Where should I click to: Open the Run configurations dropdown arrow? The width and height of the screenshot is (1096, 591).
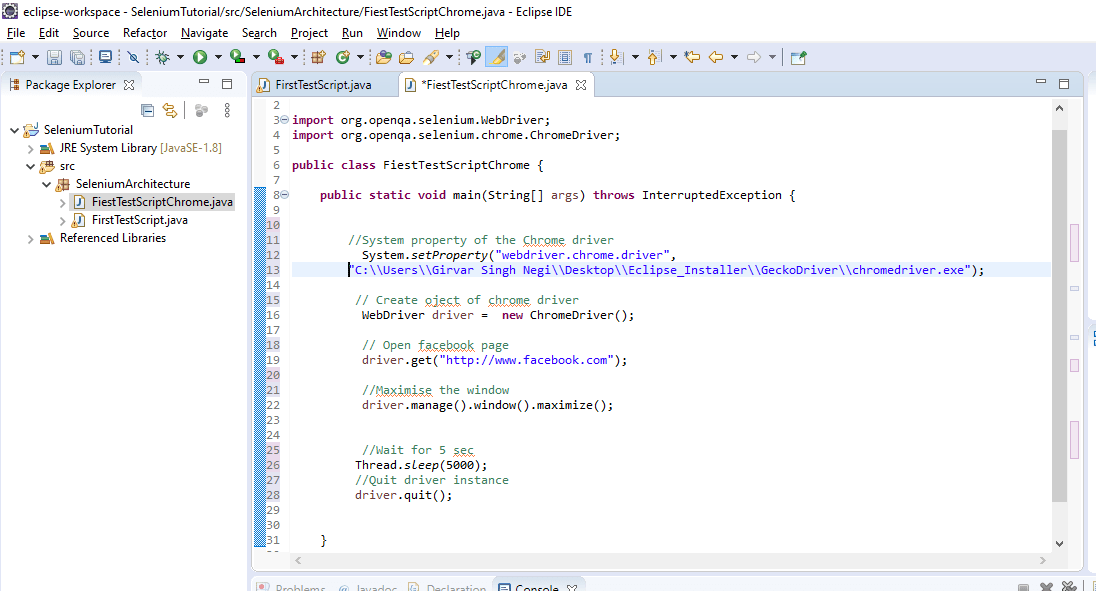[218, 57]
